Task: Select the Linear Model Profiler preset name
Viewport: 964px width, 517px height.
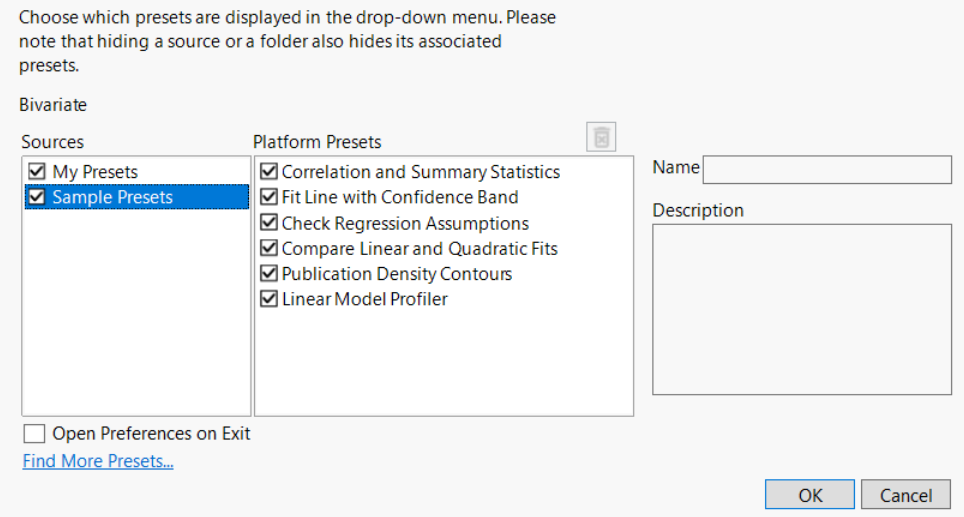Action: click(365, 299)
